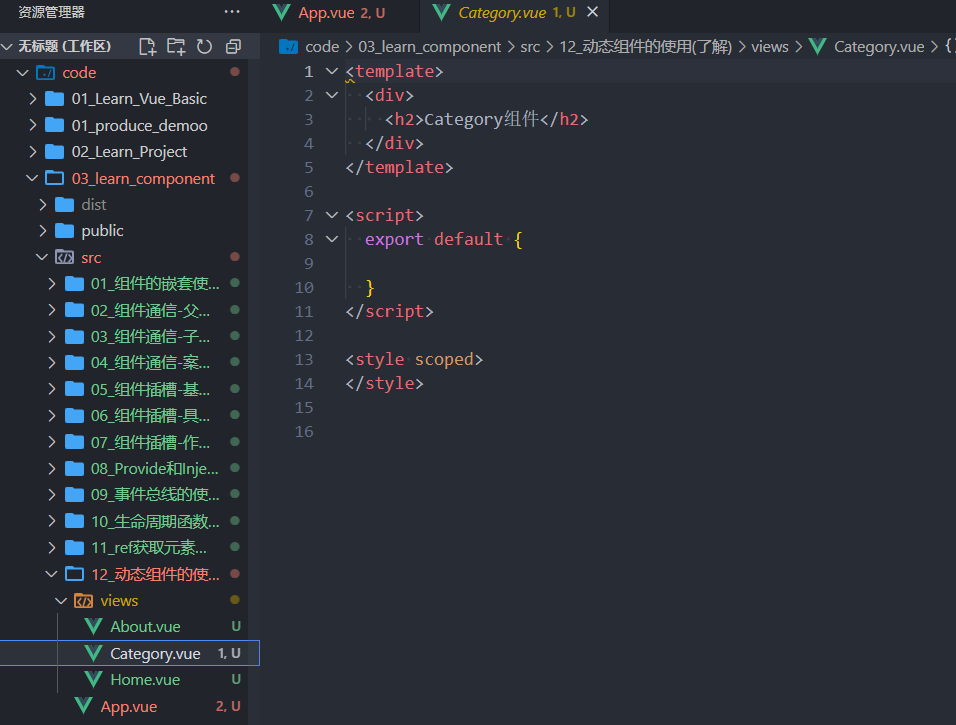Collapse the src folder chevron
This screenshot has height=725, width=956.
(x=42, y=257)
